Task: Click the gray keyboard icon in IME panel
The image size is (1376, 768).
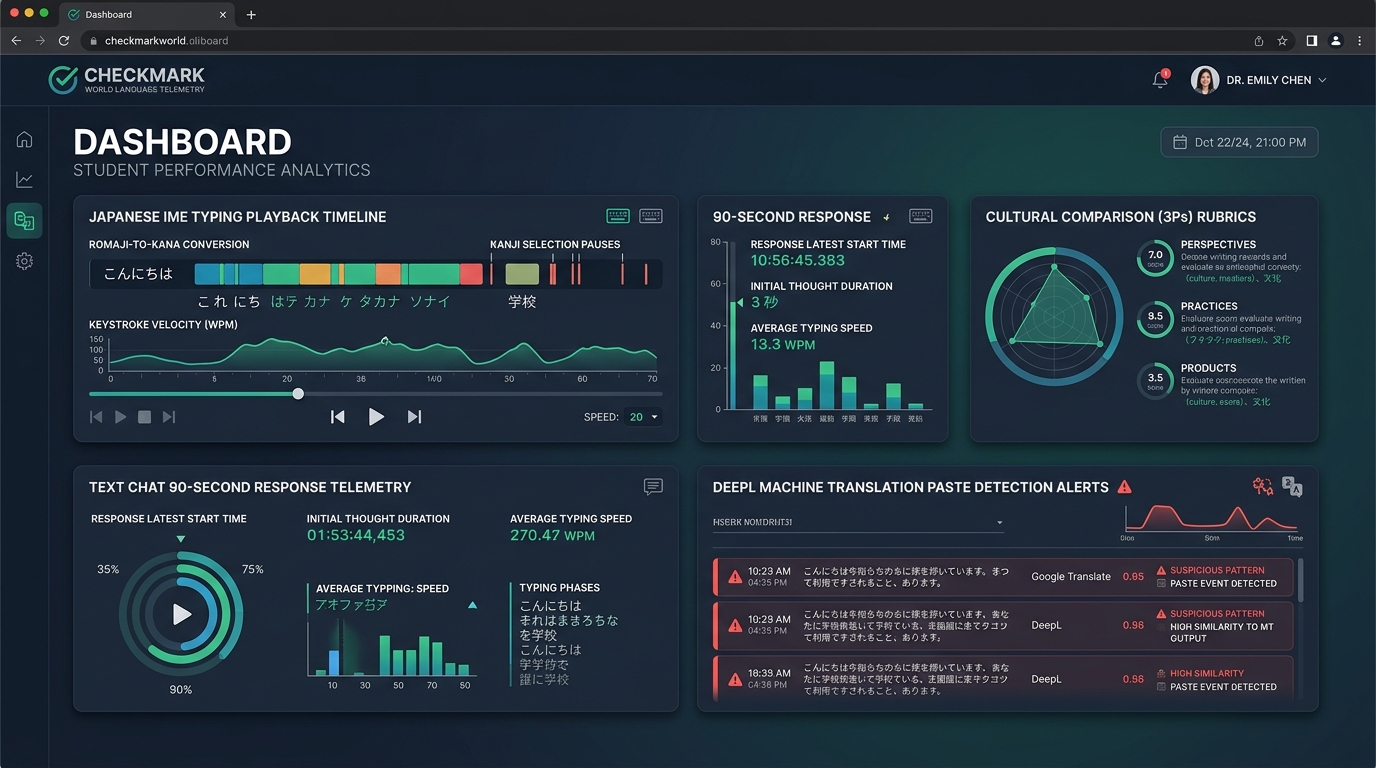Action: (651, 216)
